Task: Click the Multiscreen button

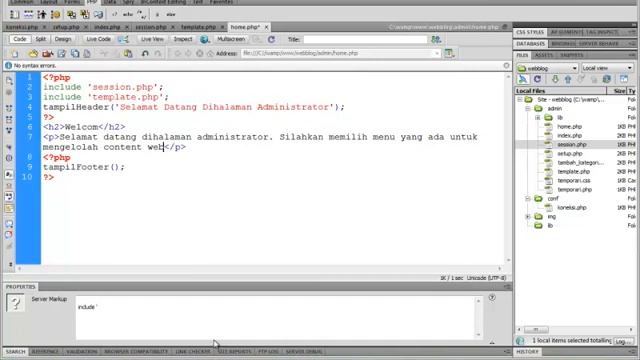Action: tap(231, 39)
